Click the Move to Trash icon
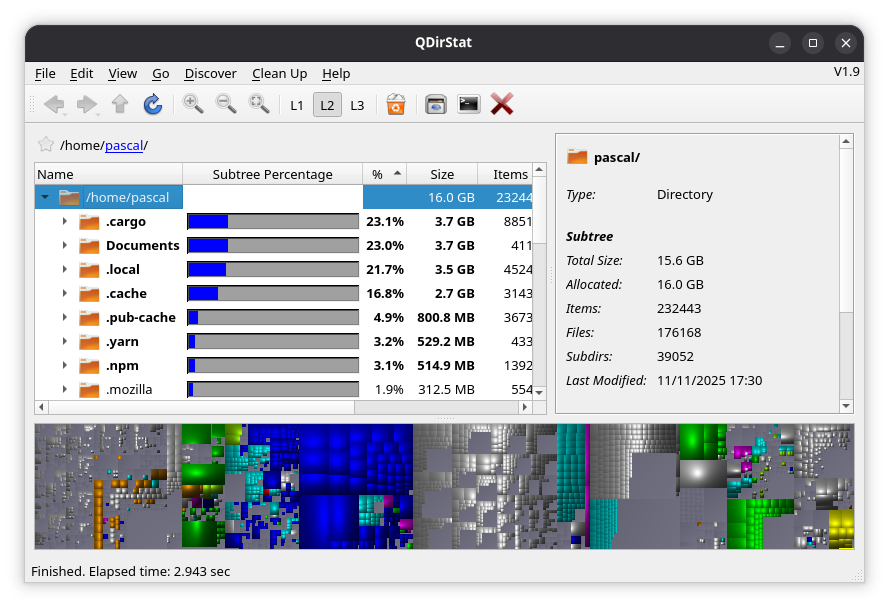The width and height of the screenshot is (889, 607). [396, 104]
